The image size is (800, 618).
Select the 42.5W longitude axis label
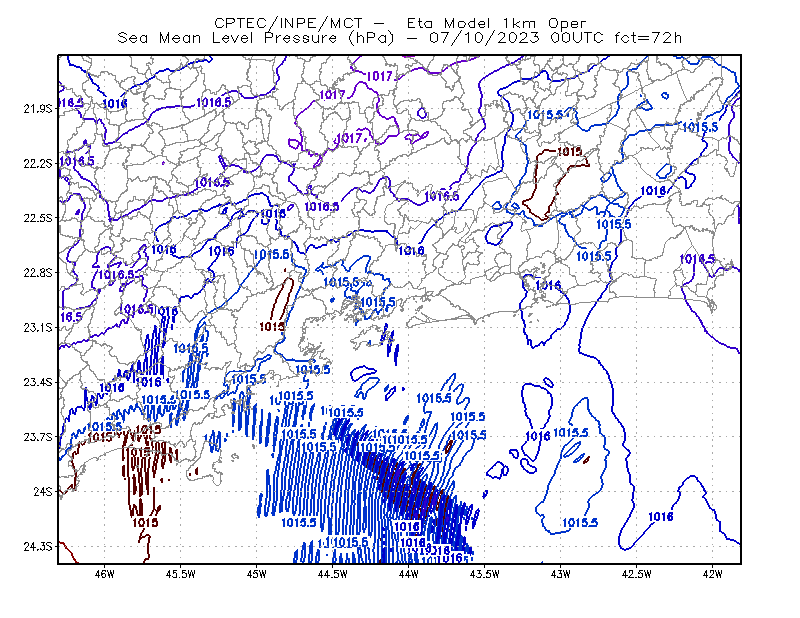click(637, 574)
